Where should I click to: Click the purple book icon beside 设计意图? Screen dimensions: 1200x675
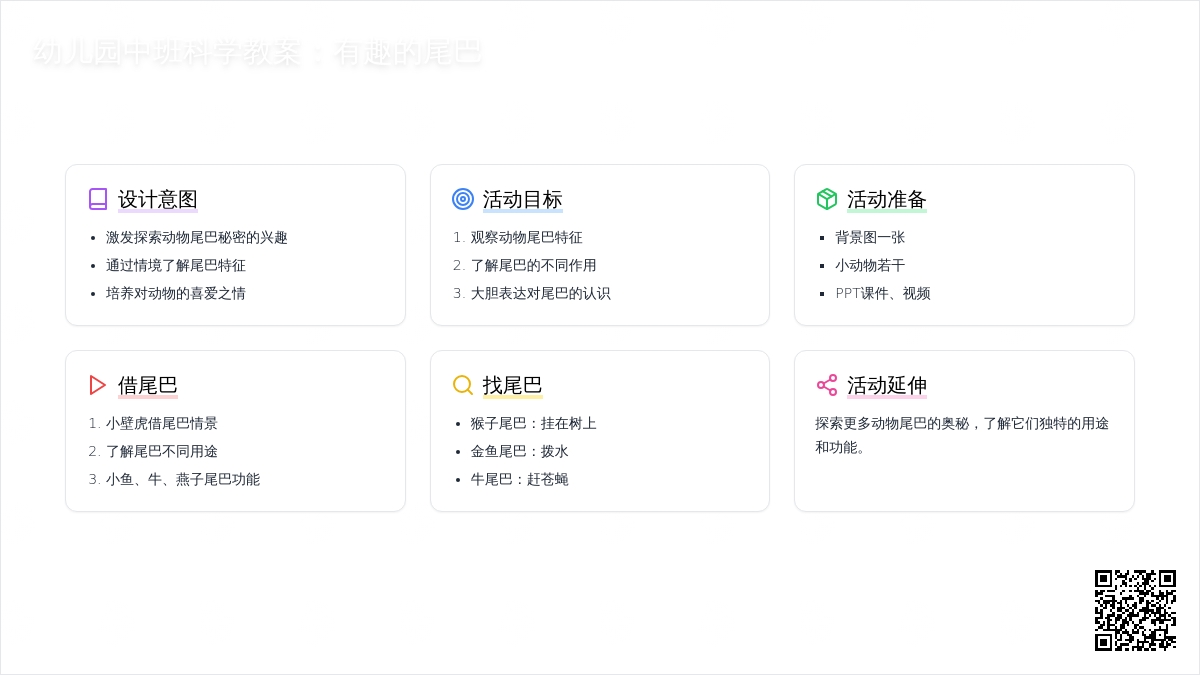pyautogui.click(x=98, y=199)
